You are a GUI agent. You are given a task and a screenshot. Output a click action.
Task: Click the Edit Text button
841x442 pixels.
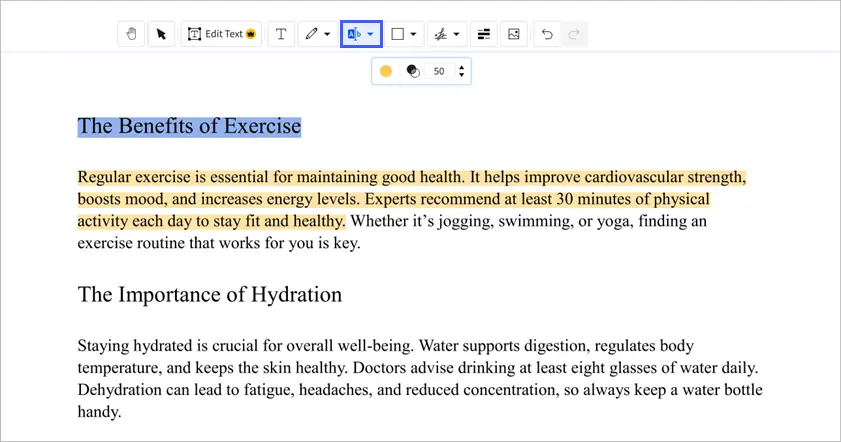point(221,34)
